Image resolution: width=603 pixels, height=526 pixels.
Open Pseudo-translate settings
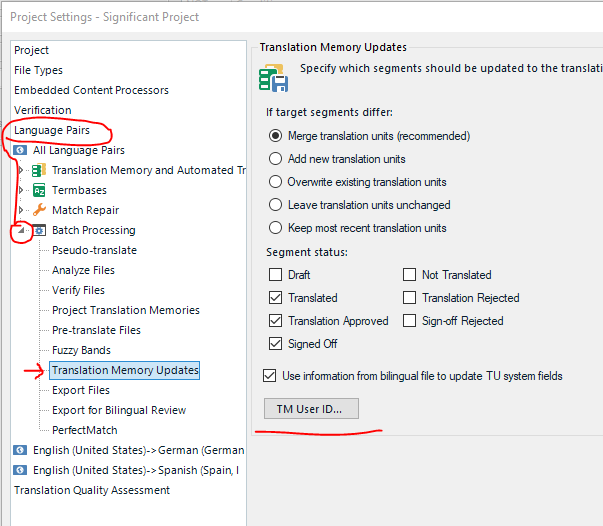[95, 250]
